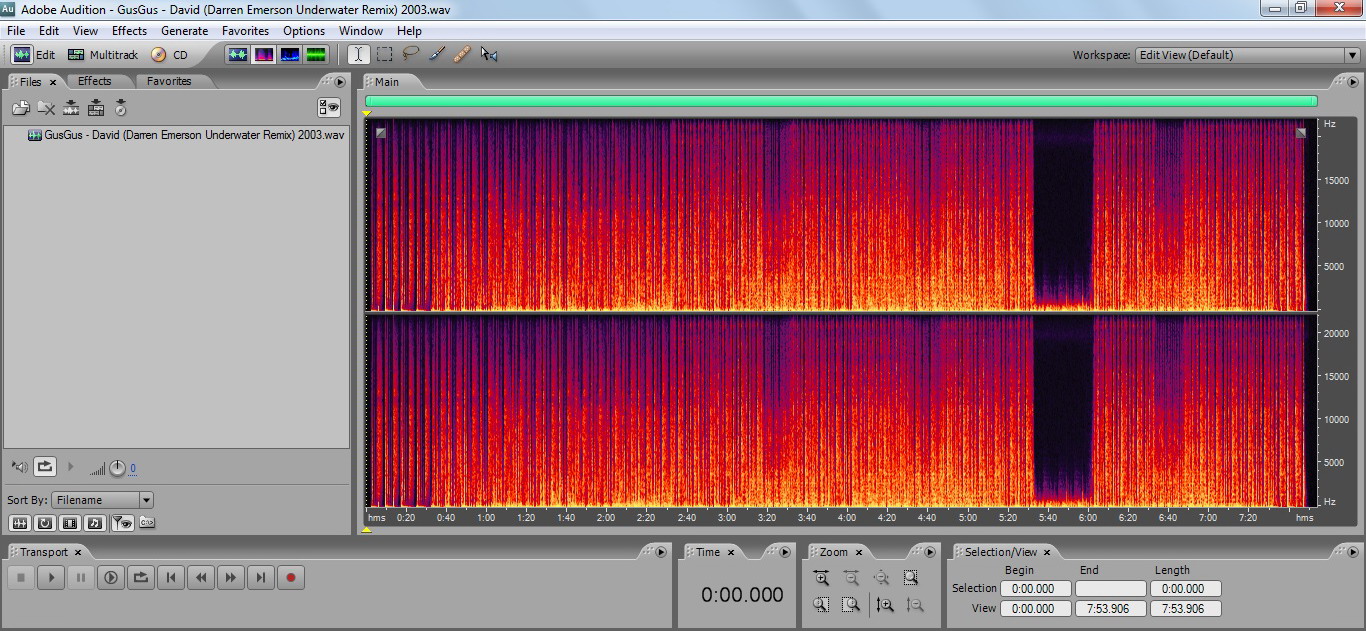Toggle Play Looped in Transport

[x=141, y=577]
